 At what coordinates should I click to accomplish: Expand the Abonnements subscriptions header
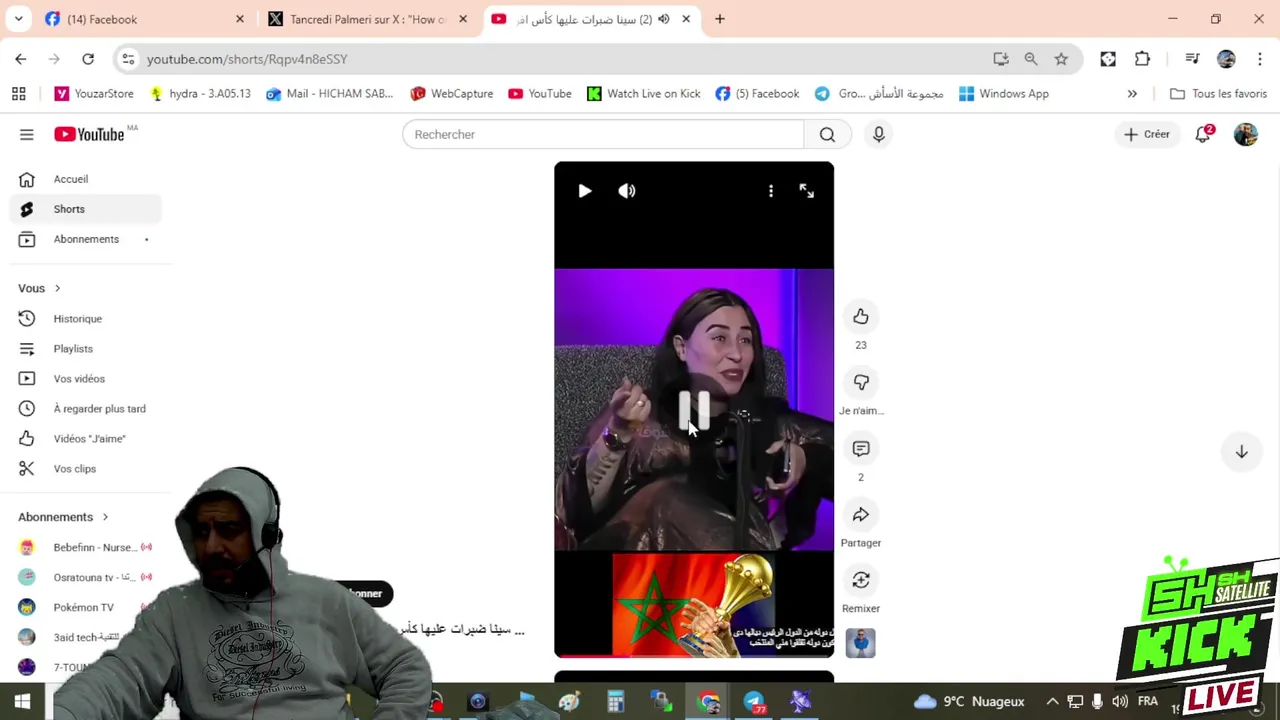(64, 517)
